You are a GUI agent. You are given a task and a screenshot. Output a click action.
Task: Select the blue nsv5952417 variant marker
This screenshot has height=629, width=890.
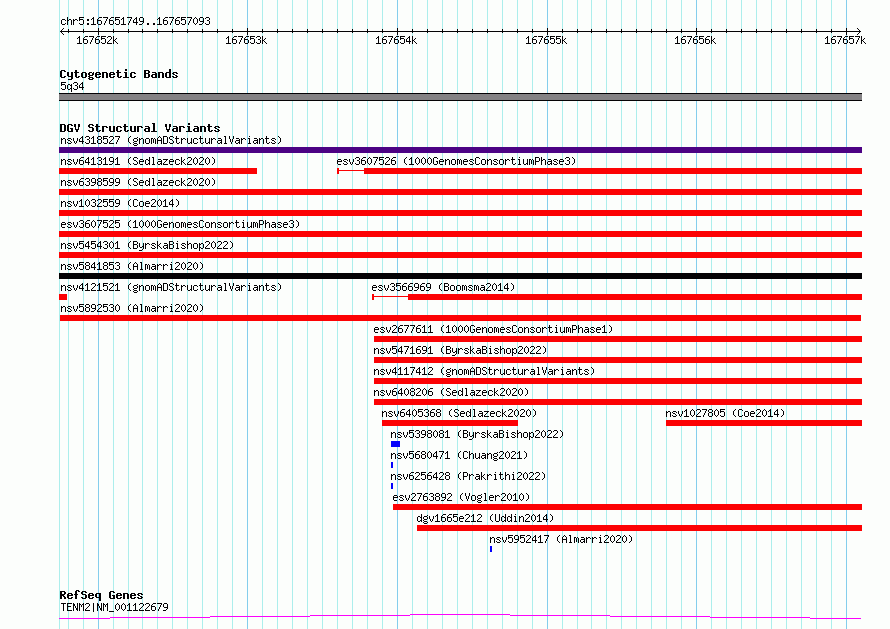click(x=491, y=549)
